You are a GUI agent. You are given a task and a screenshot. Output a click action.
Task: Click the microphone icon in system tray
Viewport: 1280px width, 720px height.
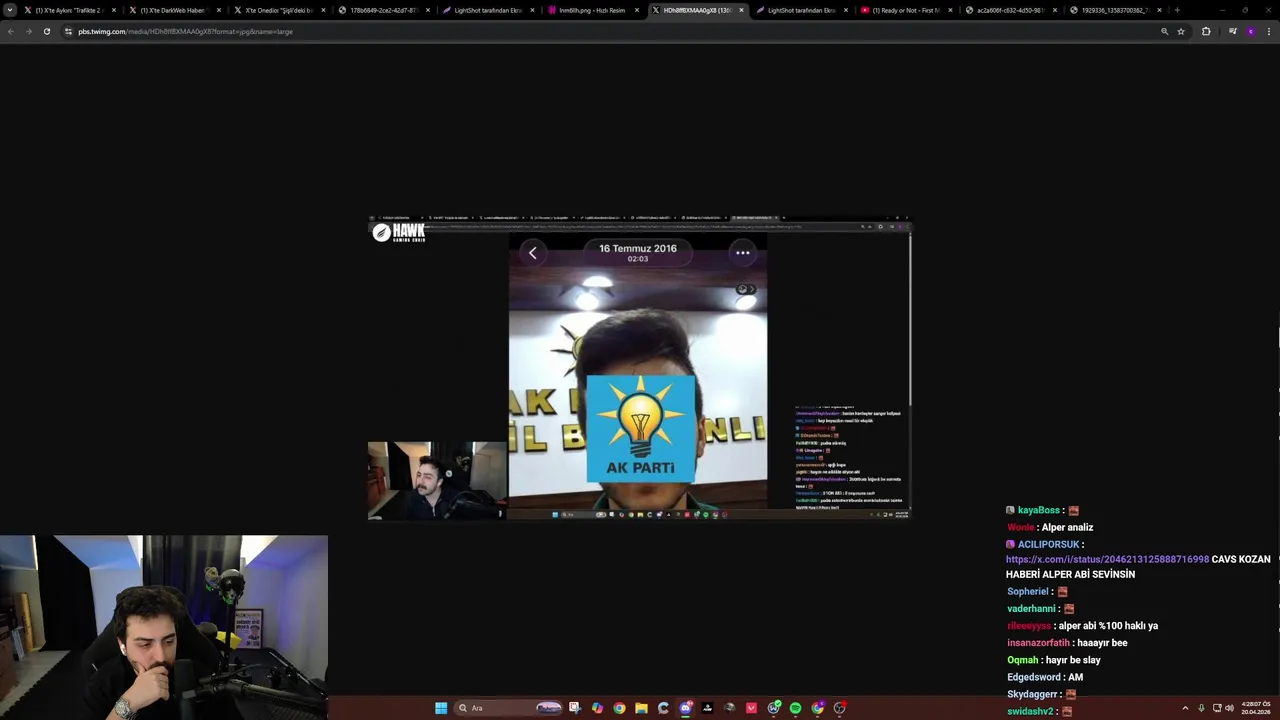(1201, 708)
